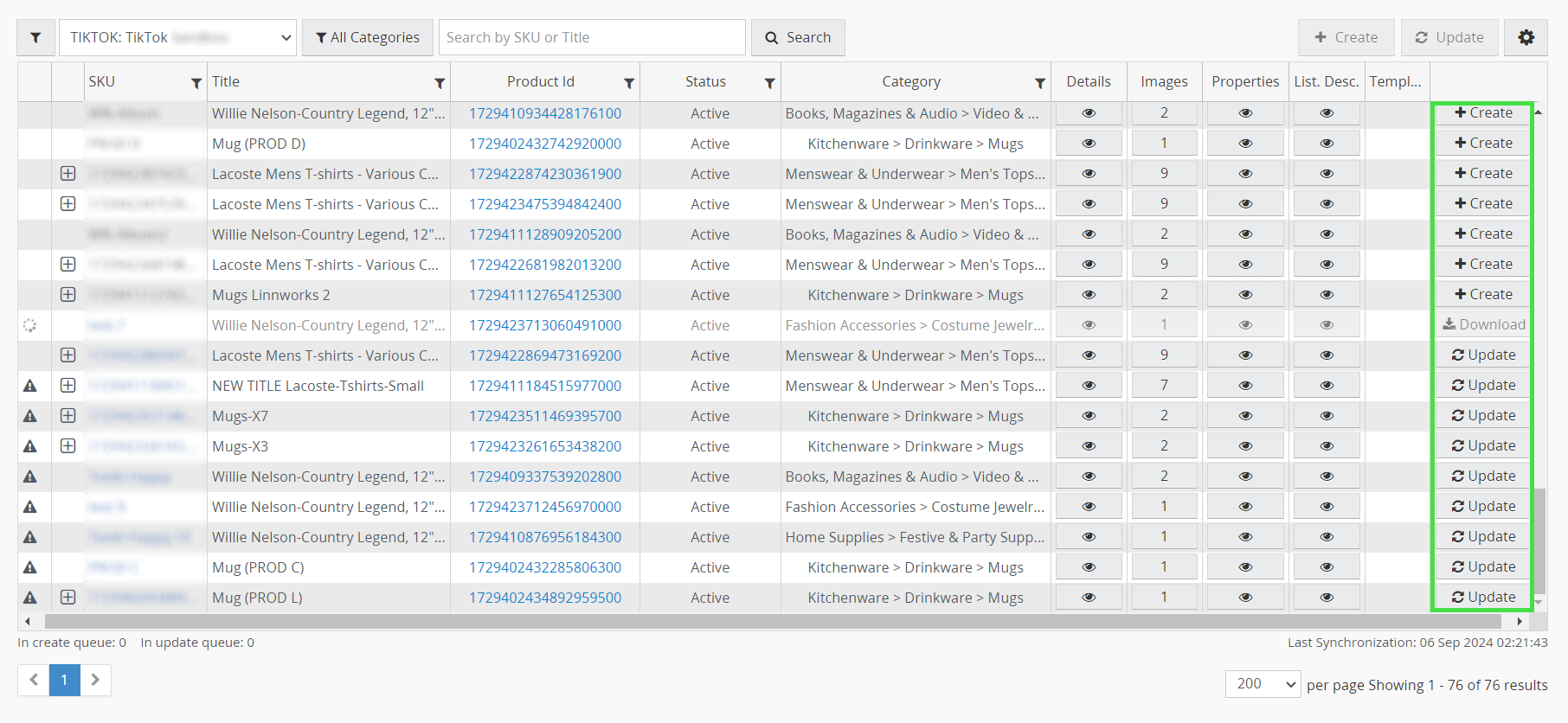View details eye for Mug (PROD D)

point(1089,144)
